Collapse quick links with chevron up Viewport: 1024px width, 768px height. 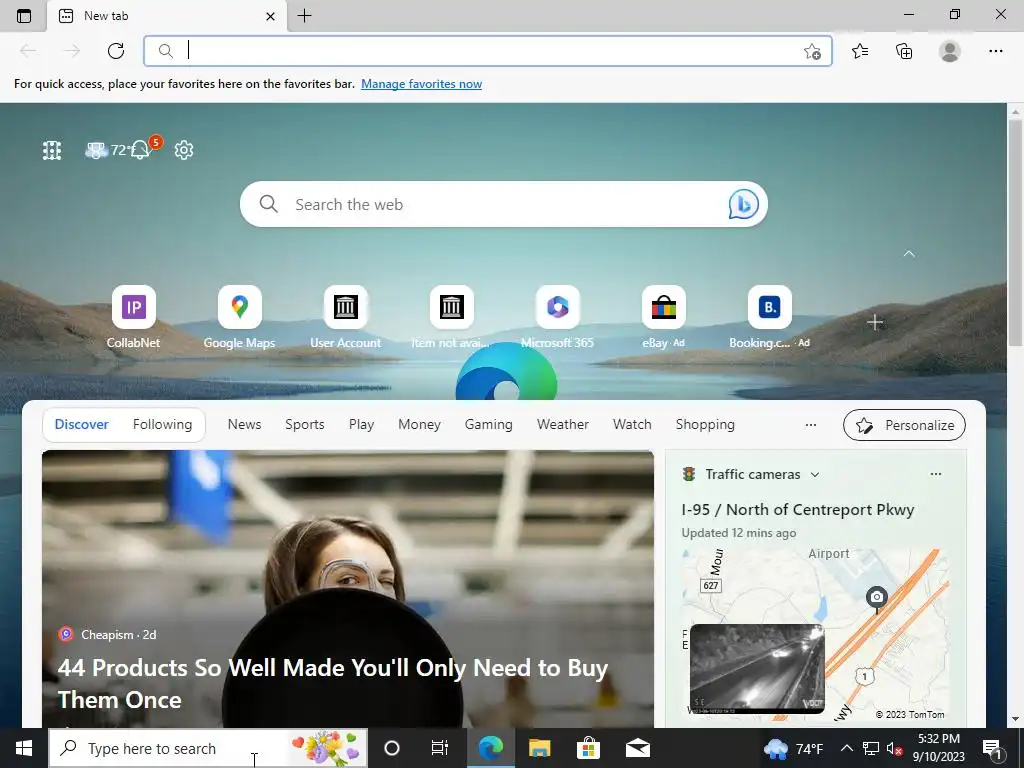(x=909, y=253)
